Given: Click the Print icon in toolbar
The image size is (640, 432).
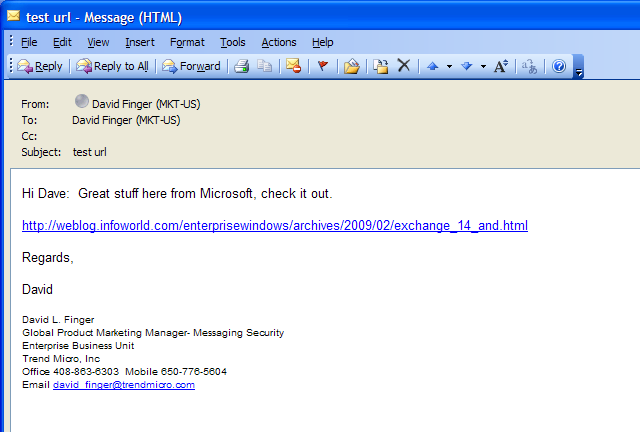Looking at the screenshot, I should click(242, 66).
